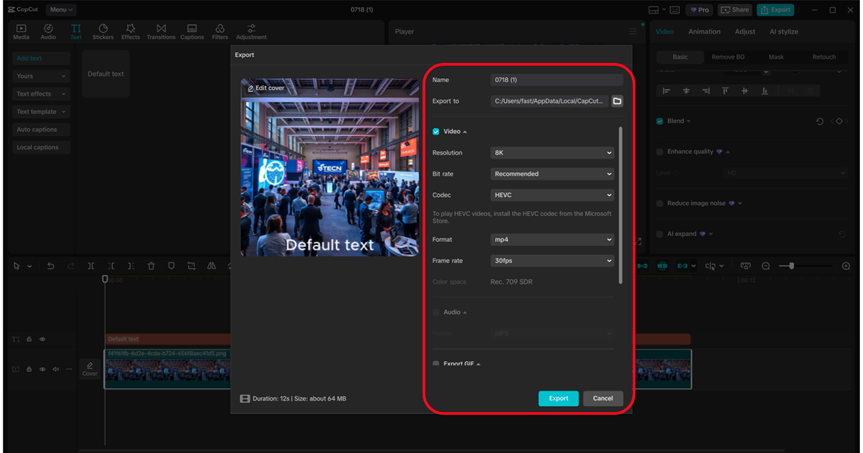Image resolution: width=863 pixels, height=453 pixels.
Task: Click the Auto captions button
Action: (41, 129)
